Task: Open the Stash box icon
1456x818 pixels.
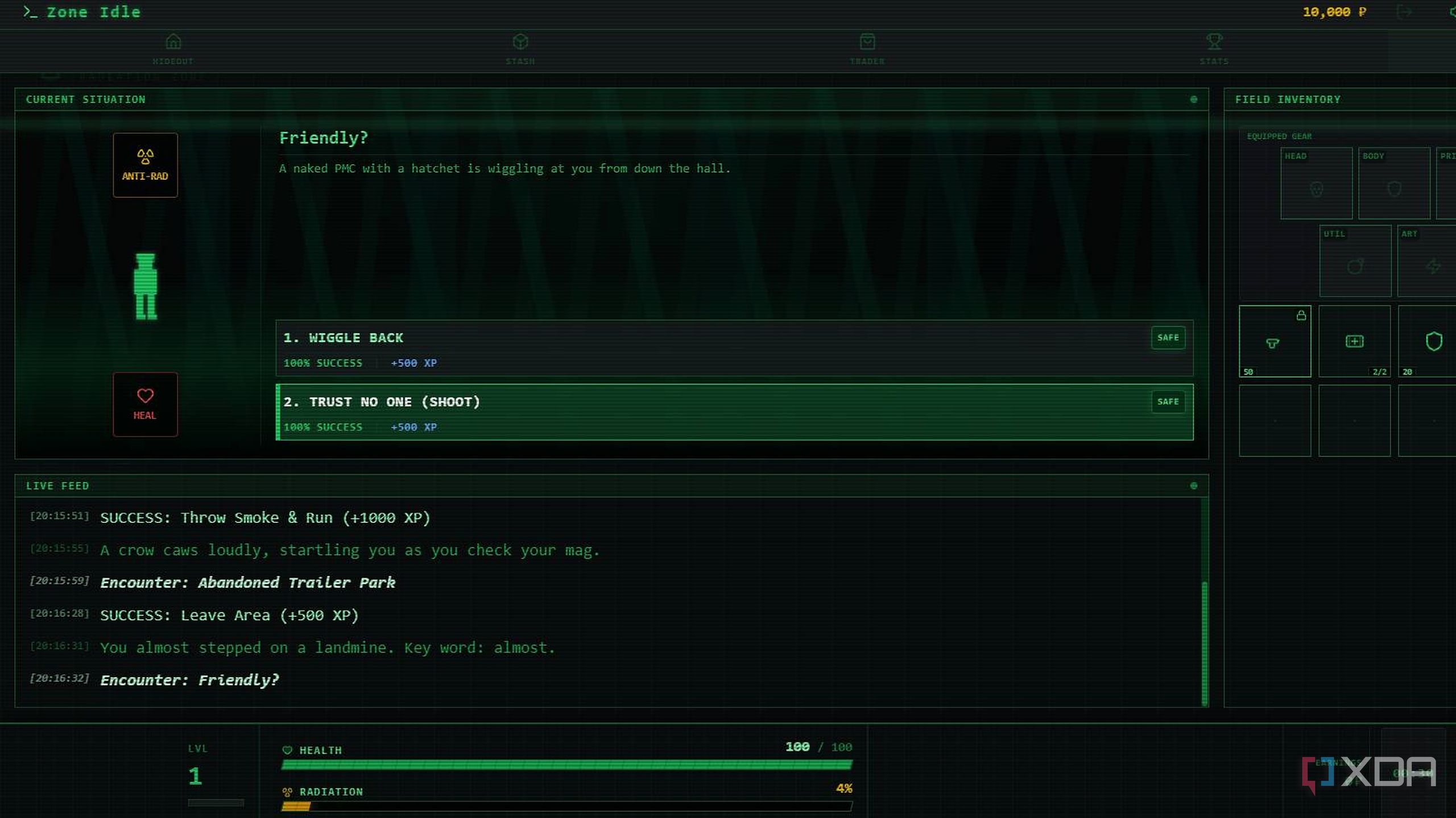Action: pos(520,41)
